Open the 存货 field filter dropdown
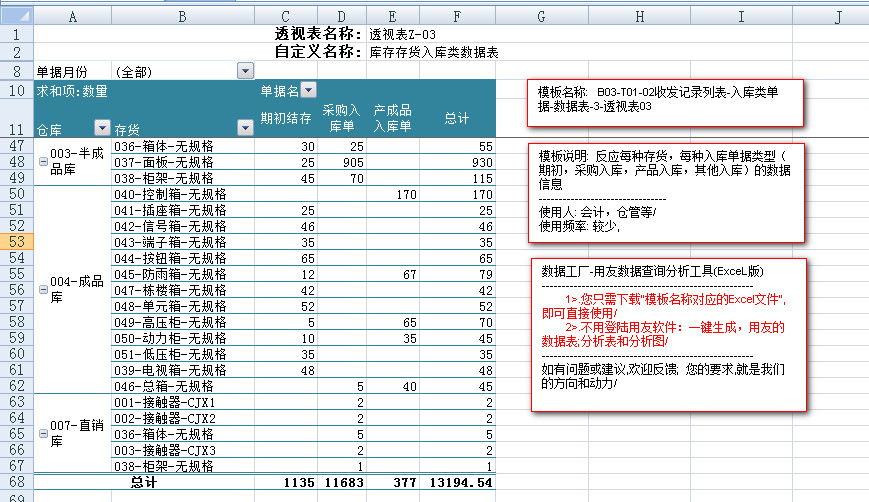The height and width of the screenshot is (502, 869). 245,127
